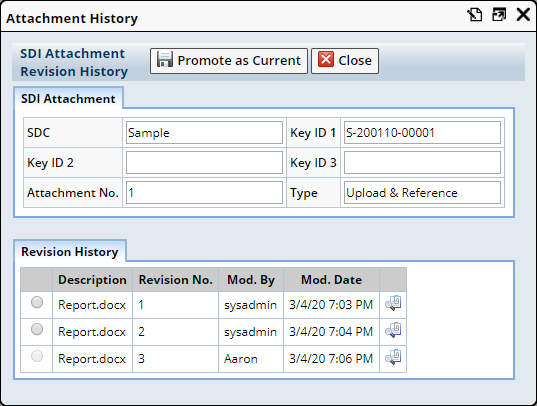The image size is (537, 406).
Task: Close dialog with X icon in title bar
Action: point(523,15)
